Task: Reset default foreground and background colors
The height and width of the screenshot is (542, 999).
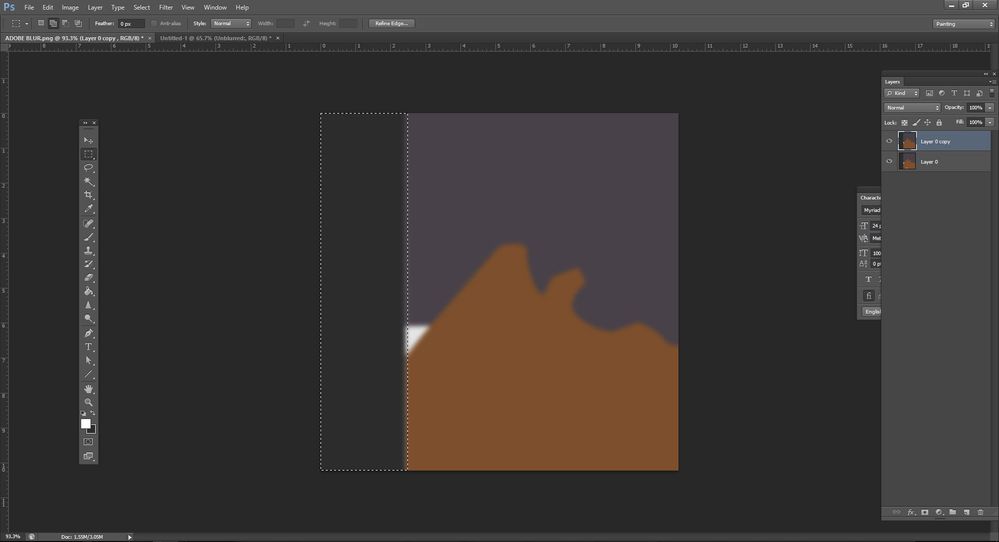Action: pos(83,413)
